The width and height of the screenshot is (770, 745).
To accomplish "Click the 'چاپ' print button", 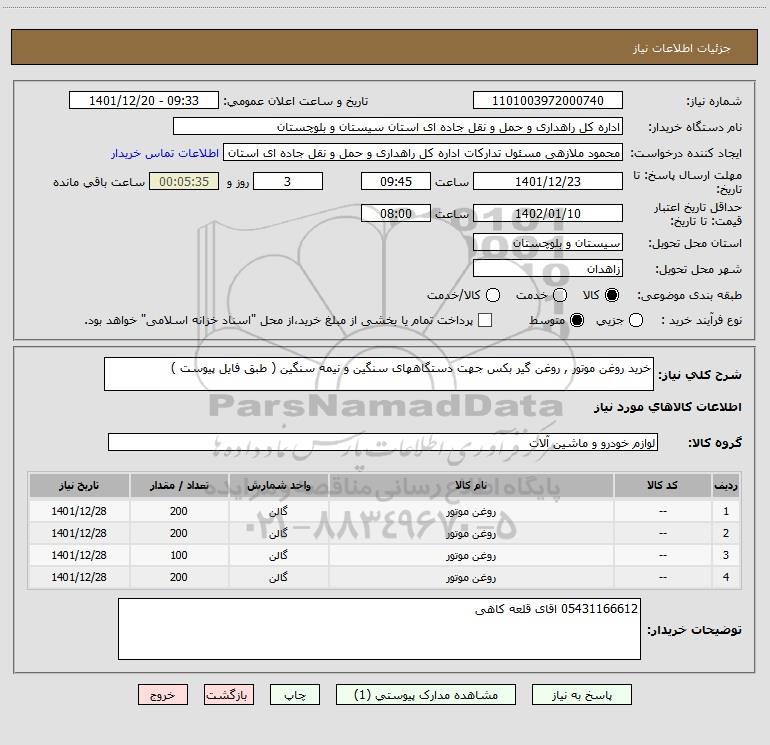I will 295,694.
